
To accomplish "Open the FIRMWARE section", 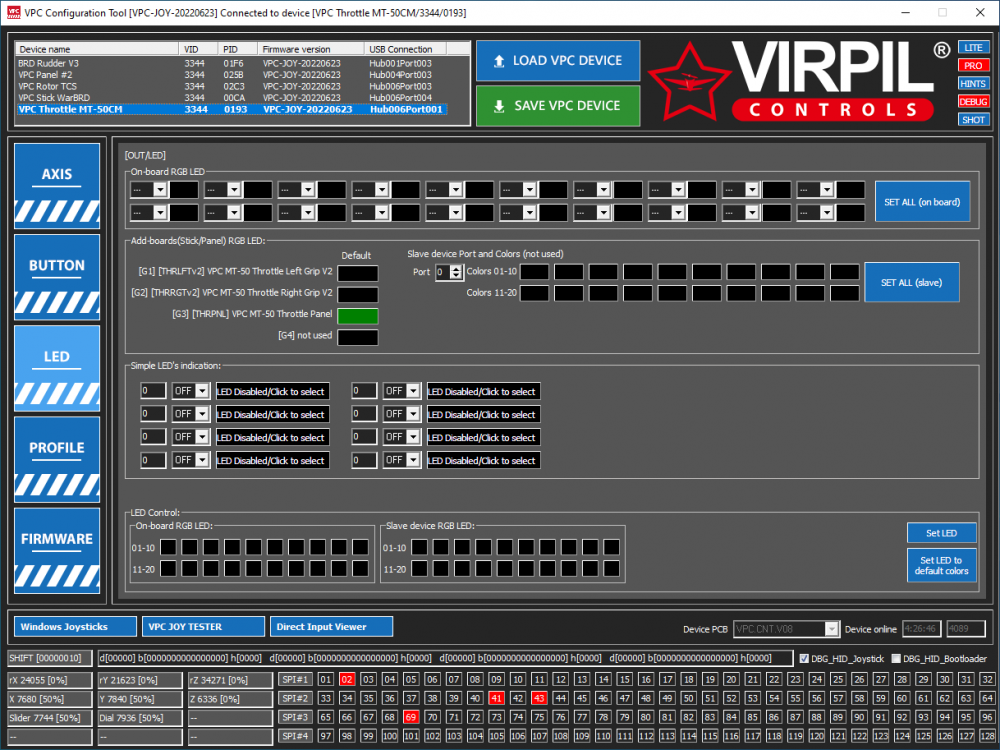I will click(57, 550).
